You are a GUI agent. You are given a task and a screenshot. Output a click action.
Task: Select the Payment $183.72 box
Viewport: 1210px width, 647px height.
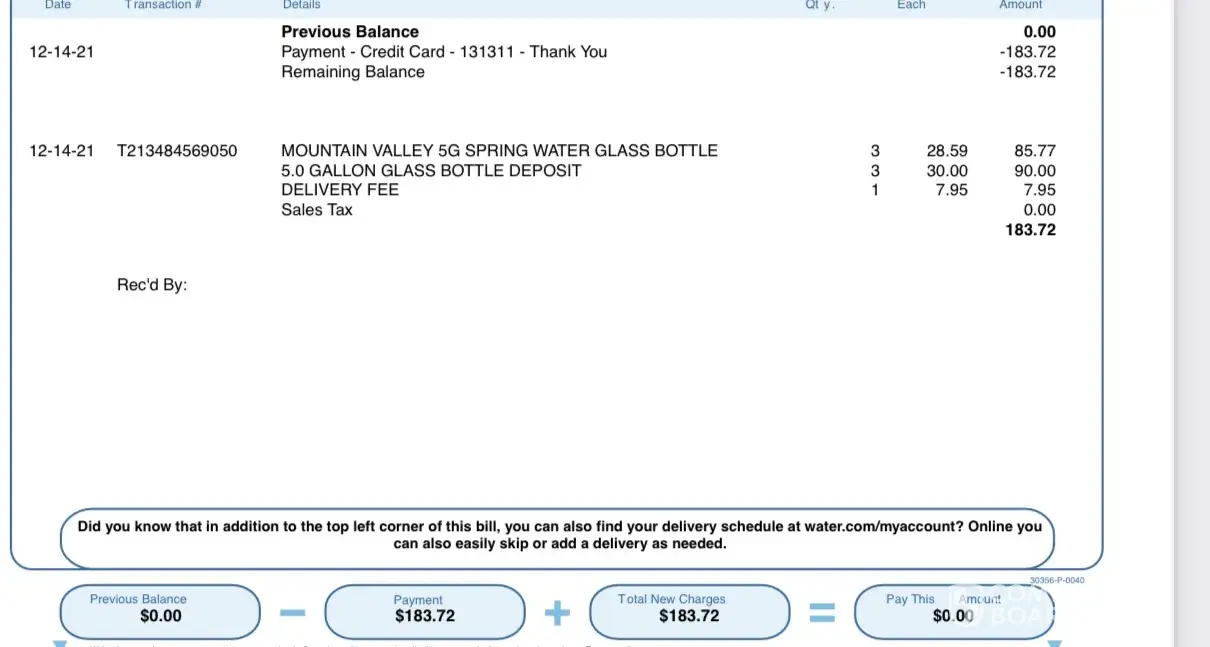[x=425, y=609]
